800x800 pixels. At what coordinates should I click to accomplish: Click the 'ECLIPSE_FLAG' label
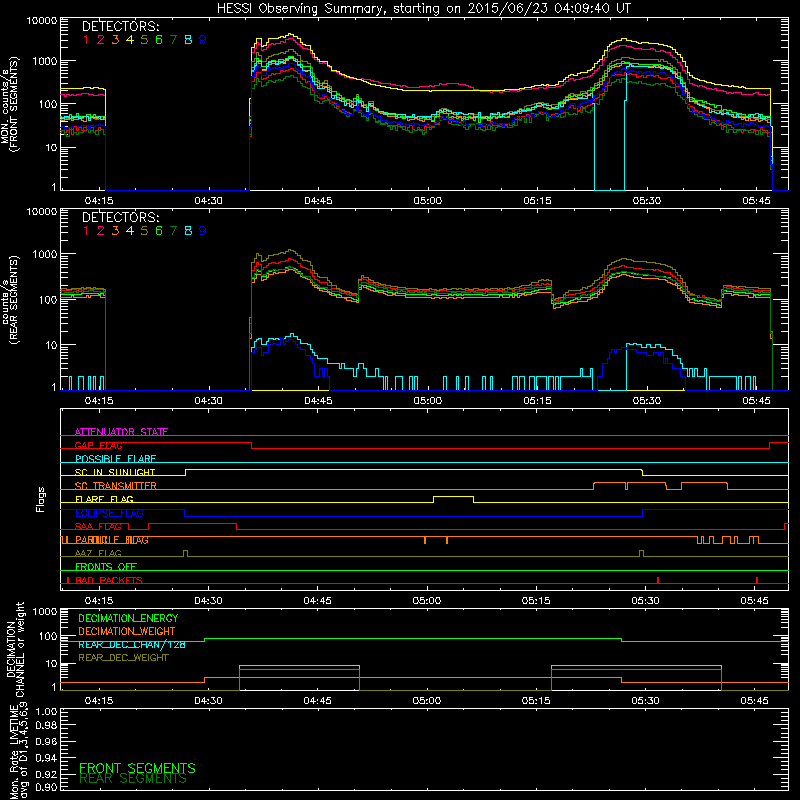tap(109, 513)
